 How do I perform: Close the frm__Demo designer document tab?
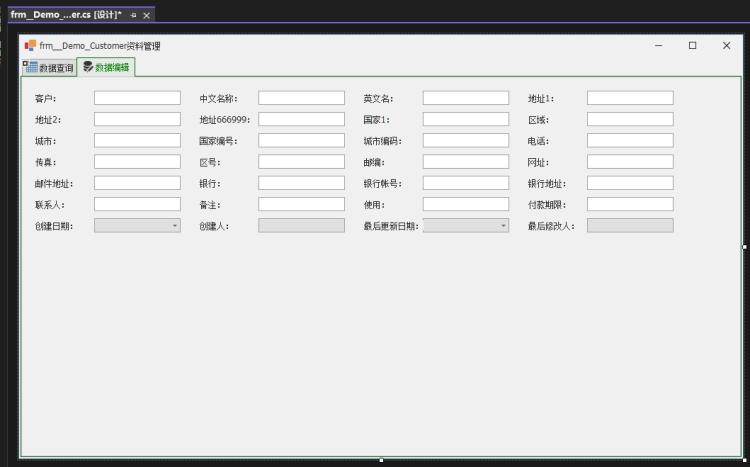click(x=147, y=15)
